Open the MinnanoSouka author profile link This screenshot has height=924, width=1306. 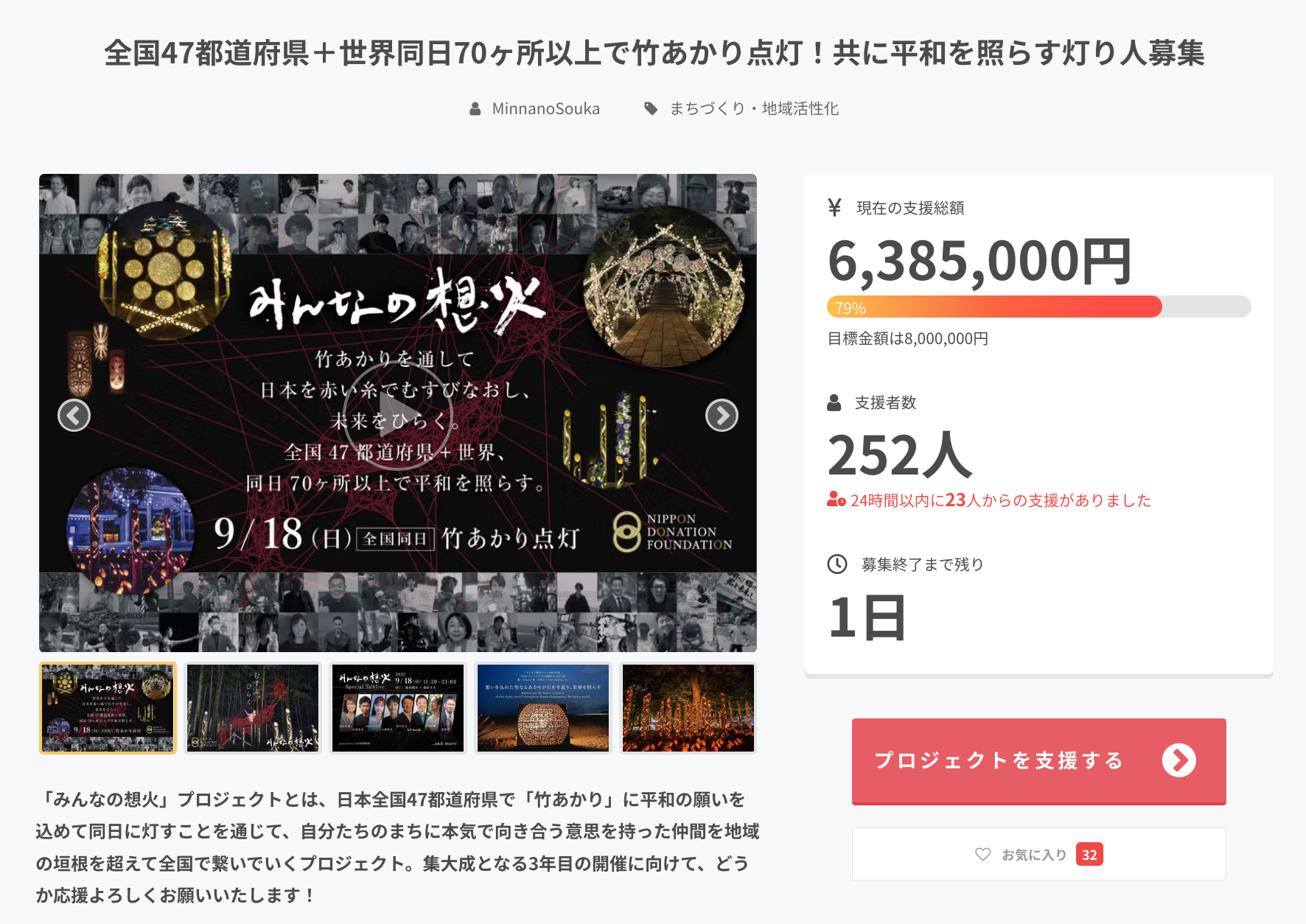pyautogui.click(x=546, y=109)
